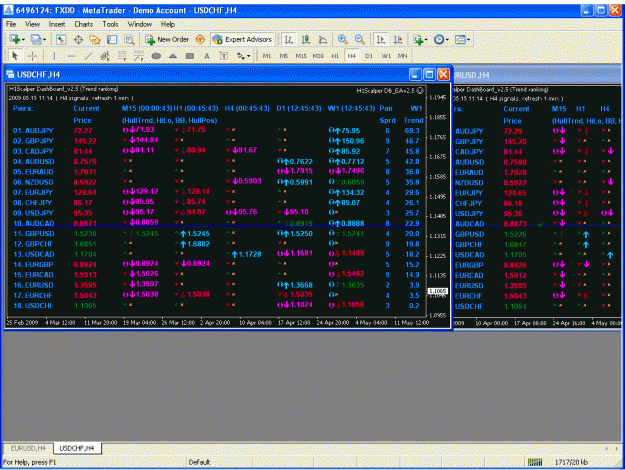The width and height of the screenshot is (625, 470).
Task: Select the Crosshair tool
Action: point(32,56)
